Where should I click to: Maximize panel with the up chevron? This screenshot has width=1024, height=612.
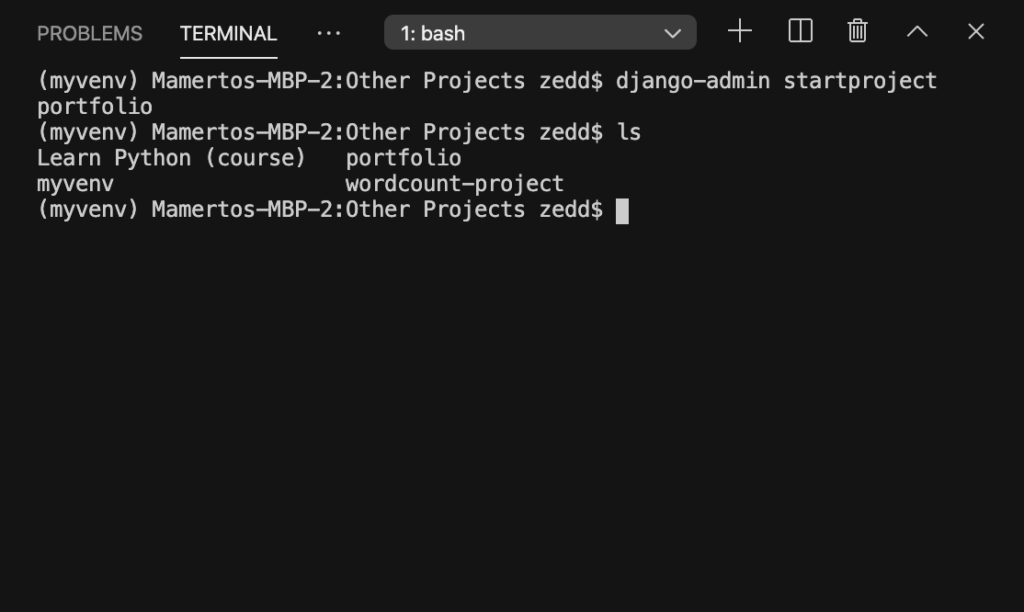click(x=917, y=31)
